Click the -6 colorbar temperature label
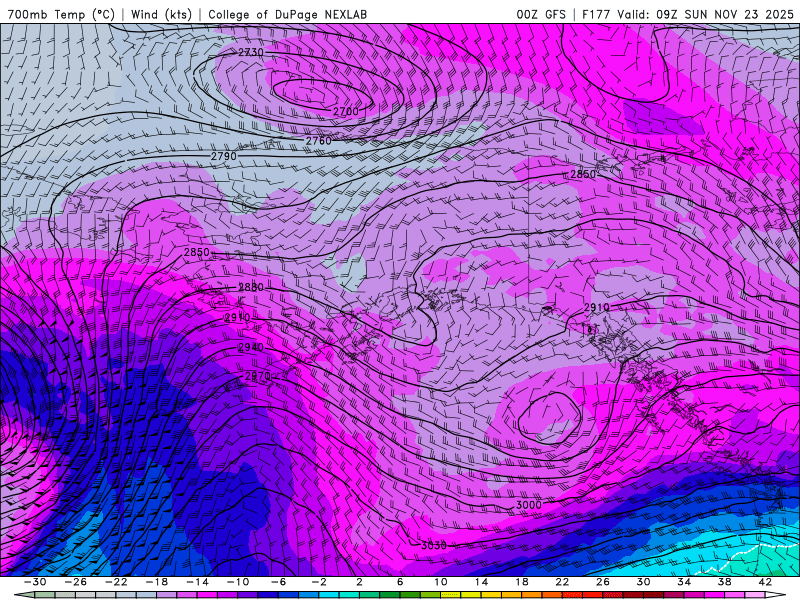This screenshot has width=800, height=600. pos(279,582)
